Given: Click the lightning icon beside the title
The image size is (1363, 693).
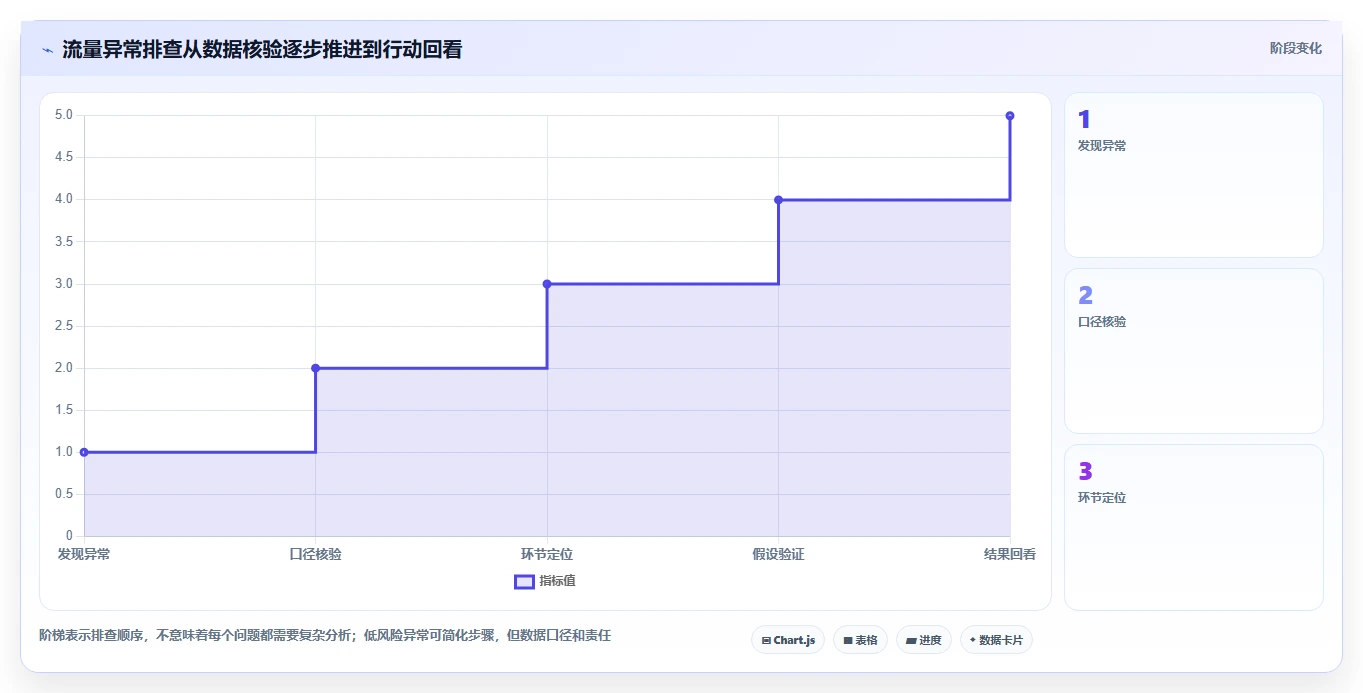Looking at the screenshot, I should point(47,49).
